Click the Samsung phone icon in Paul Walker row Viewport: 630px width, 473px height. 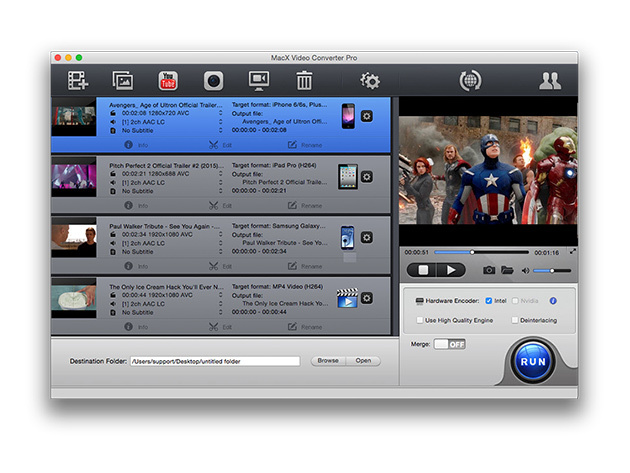pos(348,238)
